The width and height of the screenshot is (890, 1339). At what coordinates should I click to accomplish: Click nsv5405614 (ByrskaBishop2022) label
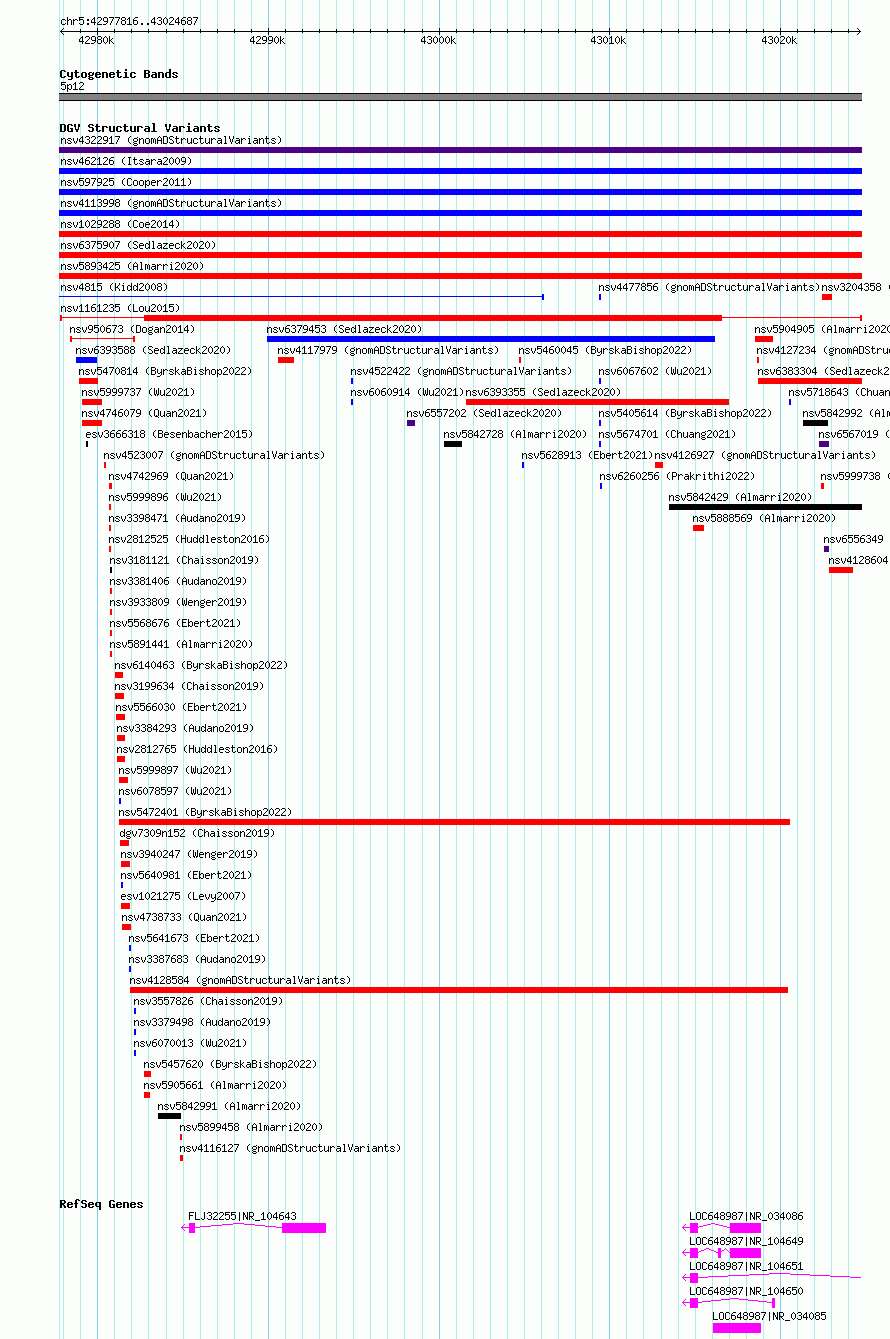pyautogui.click(x=685, y=413)
